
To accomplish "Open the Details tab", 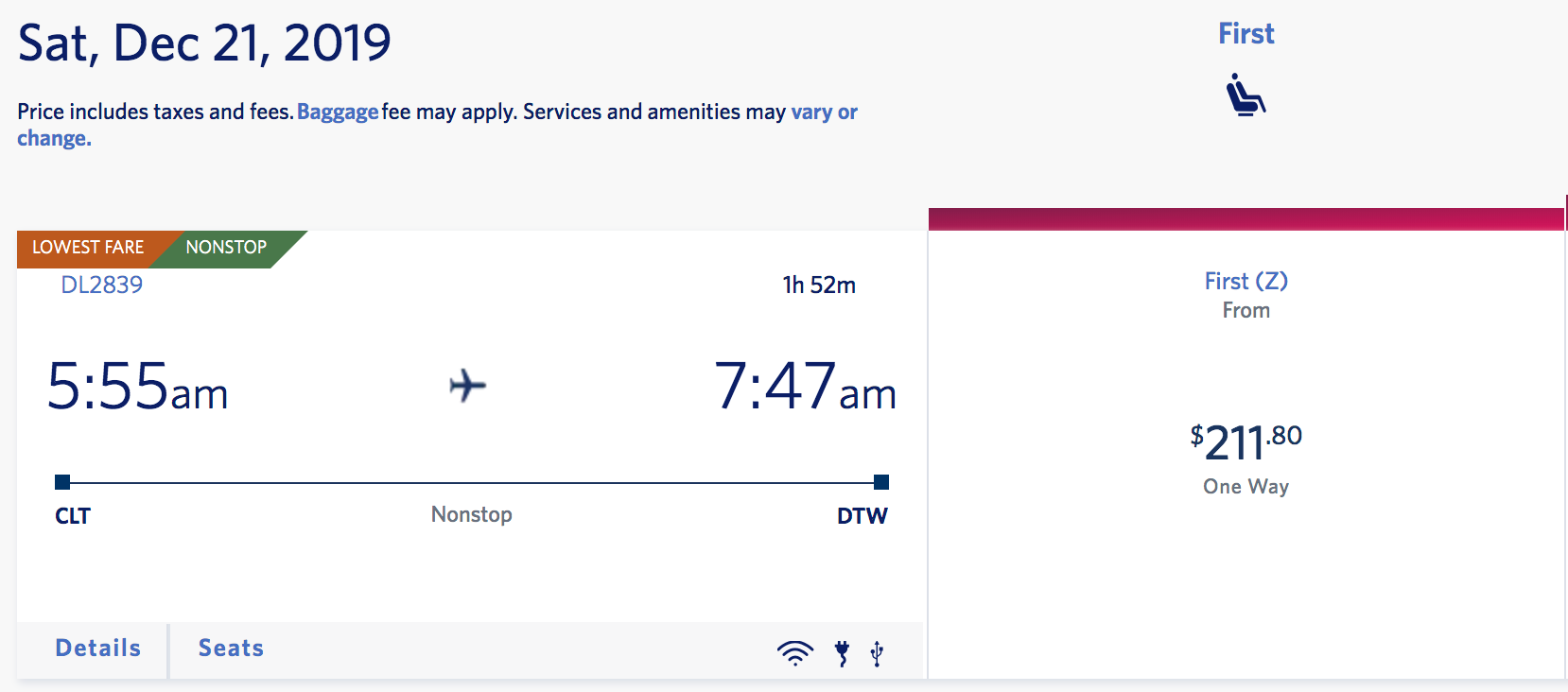I will click(98, 649).
